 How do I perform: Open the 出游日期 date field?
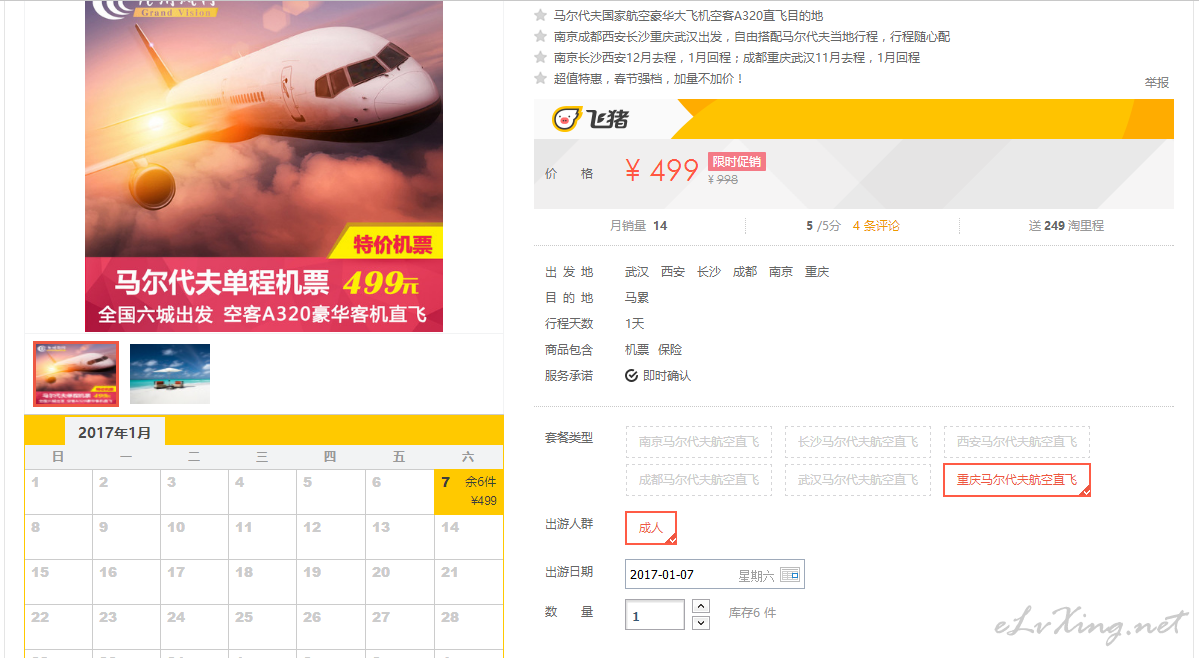[x=714, y=575]
